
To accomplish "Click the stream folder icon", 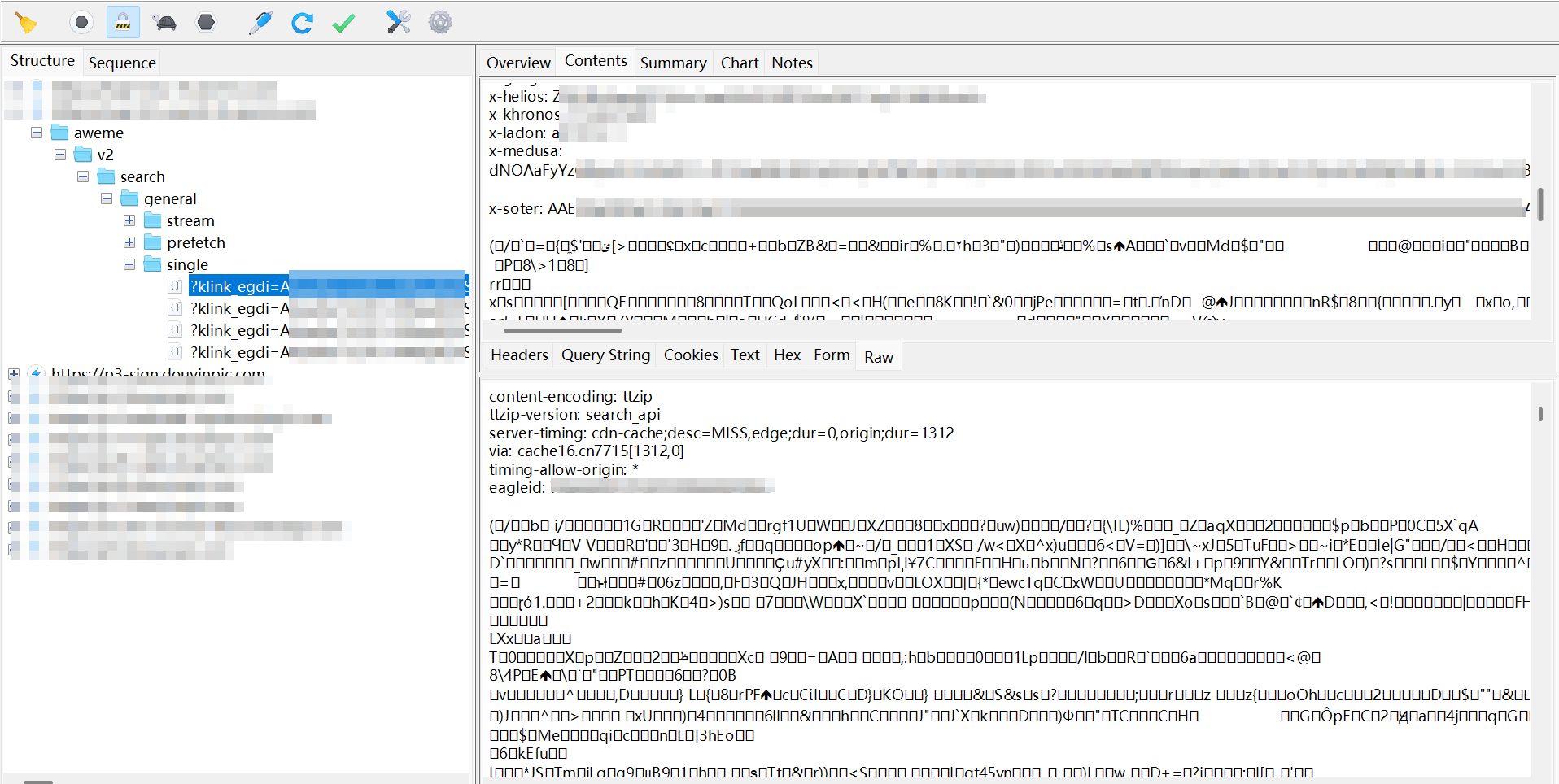I will click(153, 220).
